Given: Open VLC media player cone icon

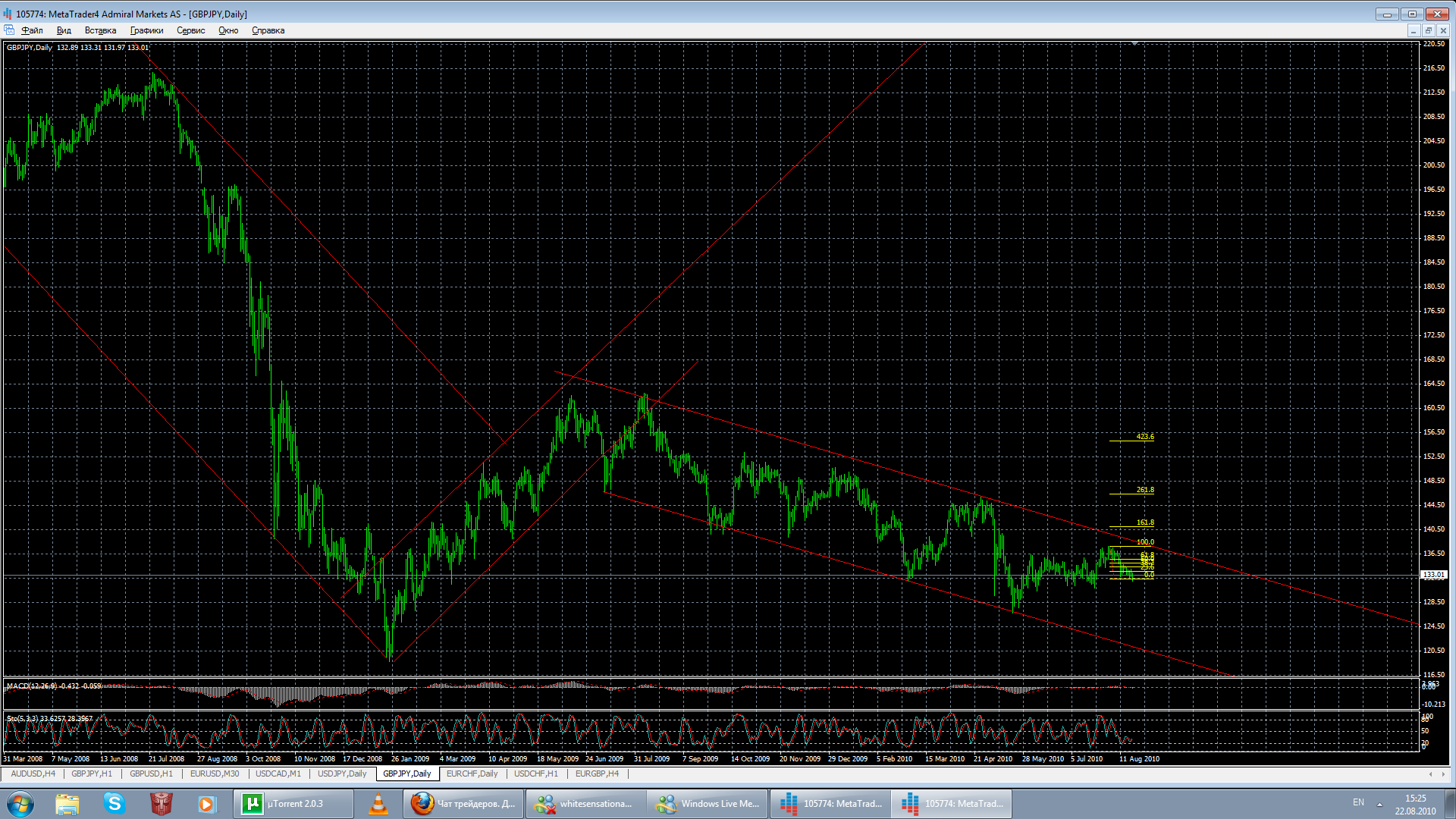Looking at the screenshot, I should click(378, 803).
